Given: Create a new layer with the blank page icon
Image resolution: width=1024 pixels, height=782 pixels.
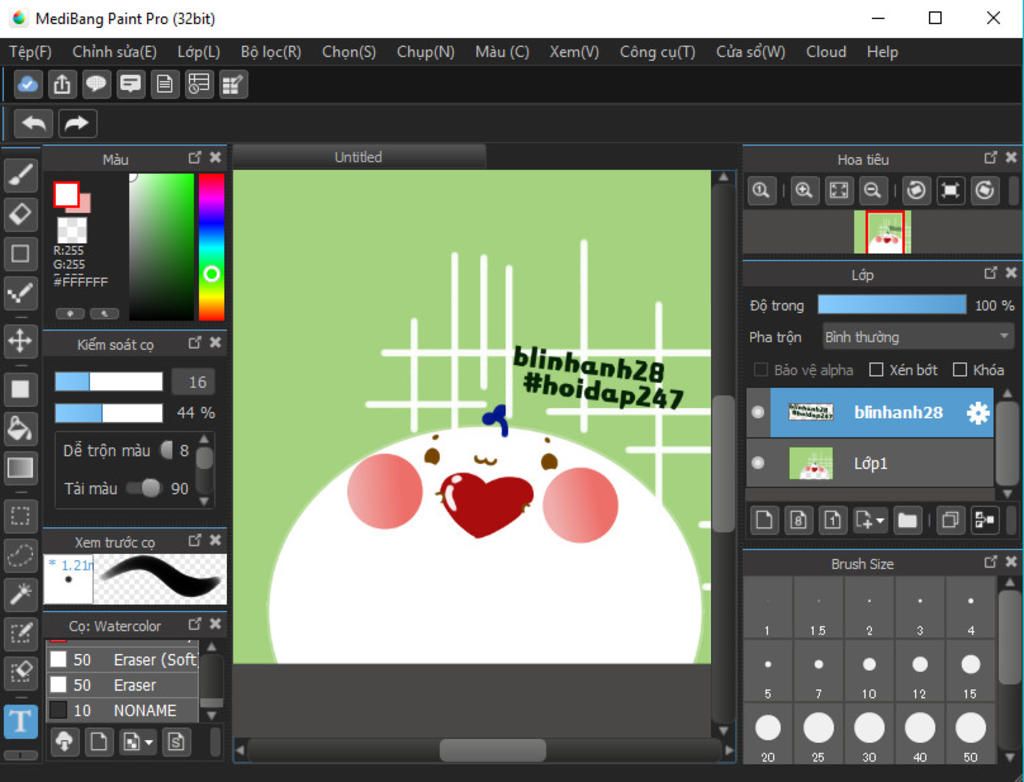Looking at the screenshot, I should coord(764,520).
